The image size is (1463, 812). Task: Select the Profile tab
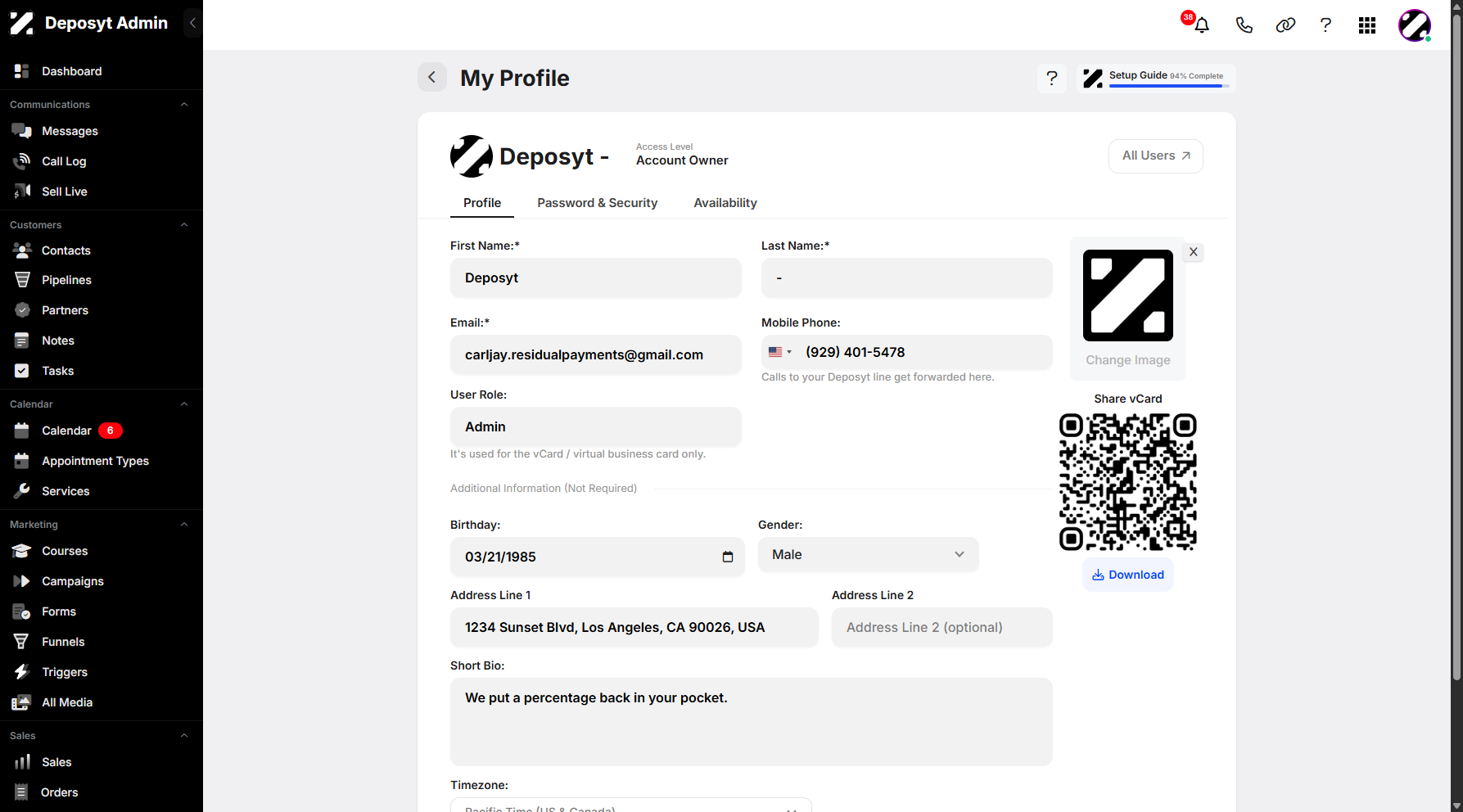(x=482, y=203)
